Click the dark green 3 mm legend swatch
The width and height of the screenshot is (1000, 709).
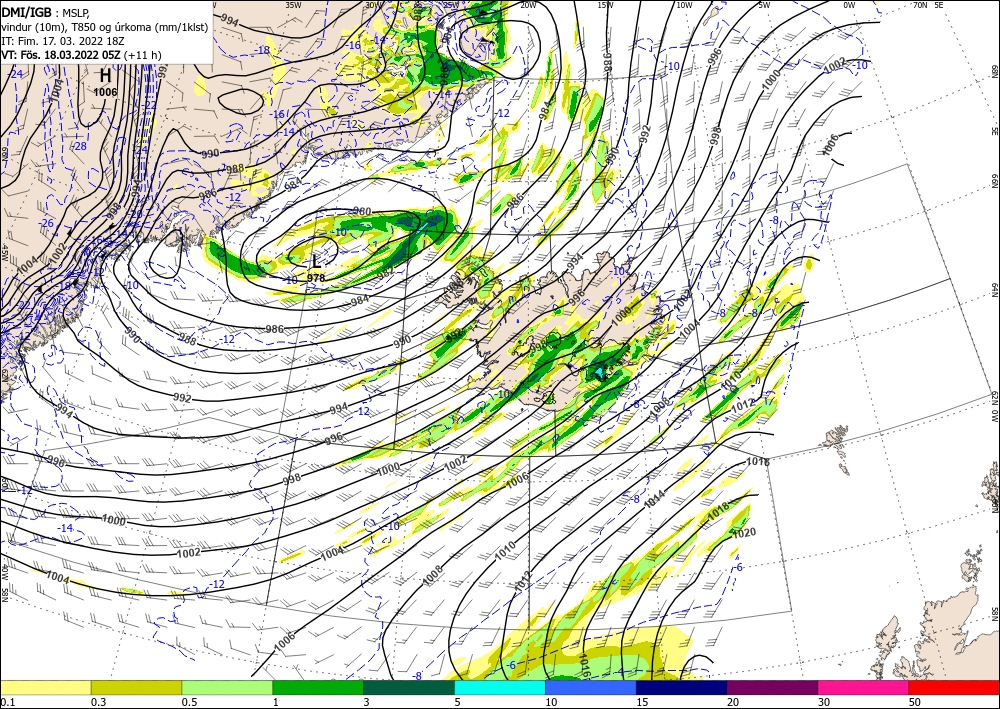(x=409, y=687)
